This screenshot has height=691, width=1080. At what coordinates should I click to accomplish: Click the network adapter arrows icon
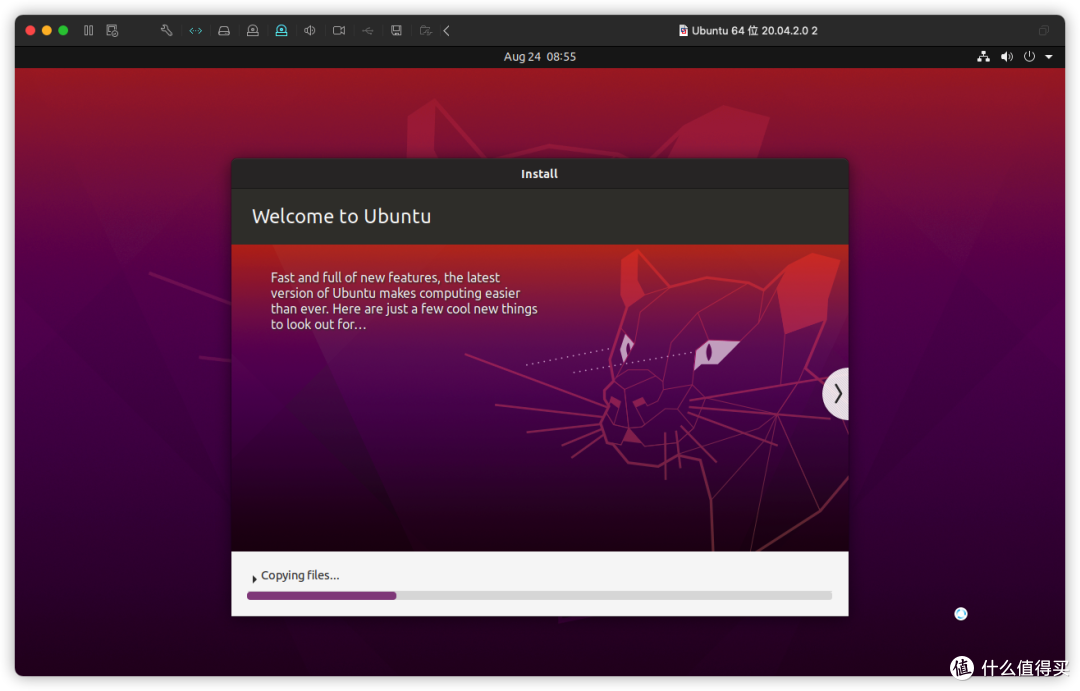coord(196,30)
